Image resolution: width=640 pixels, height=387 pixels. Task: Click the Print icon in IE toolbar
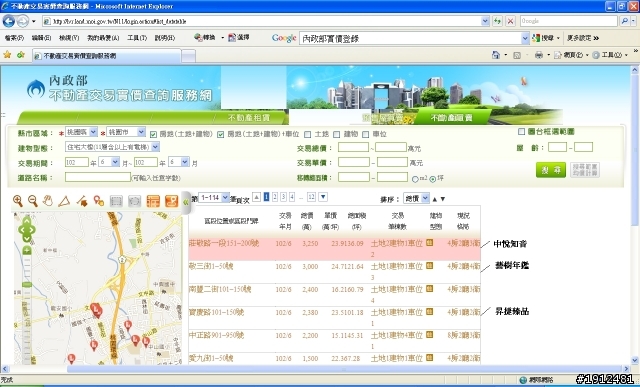(539, 55)
